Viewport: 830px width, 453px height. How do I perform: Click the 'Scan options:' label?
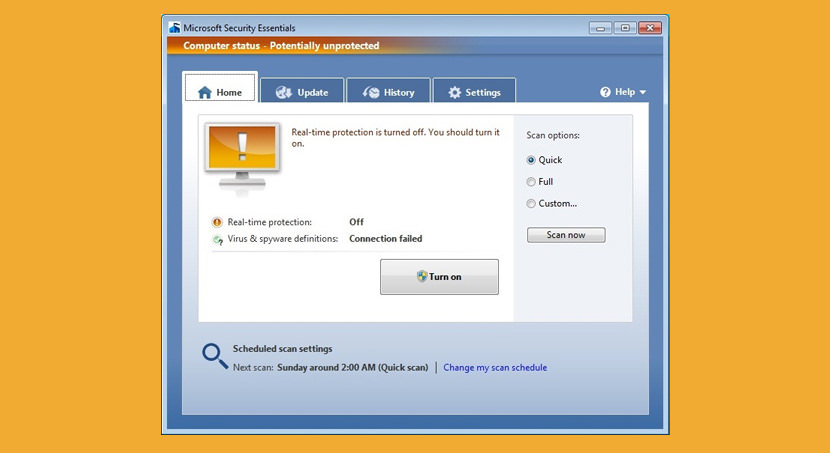click(x=553, y=135)
